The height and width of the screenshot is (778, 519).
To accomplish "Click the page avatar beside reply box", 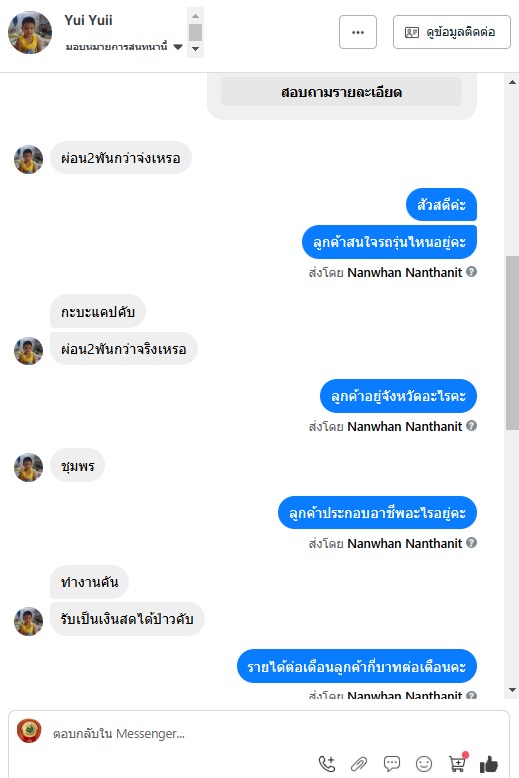I will [x=29, y=730].
